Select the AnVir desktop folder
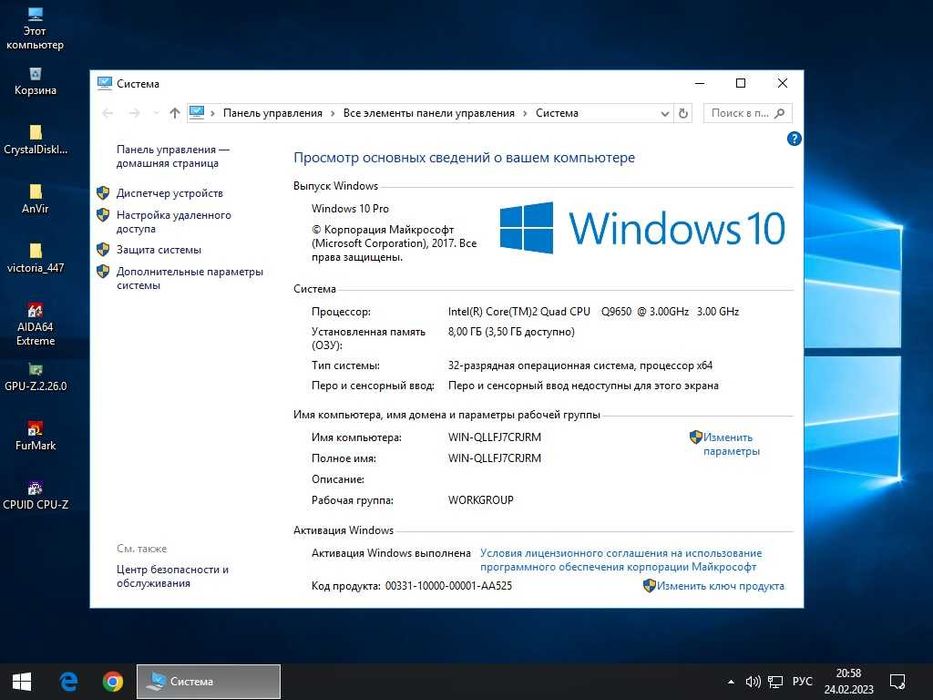The height and width of the screenshot is (700, 933). click(x=35, y=199)
